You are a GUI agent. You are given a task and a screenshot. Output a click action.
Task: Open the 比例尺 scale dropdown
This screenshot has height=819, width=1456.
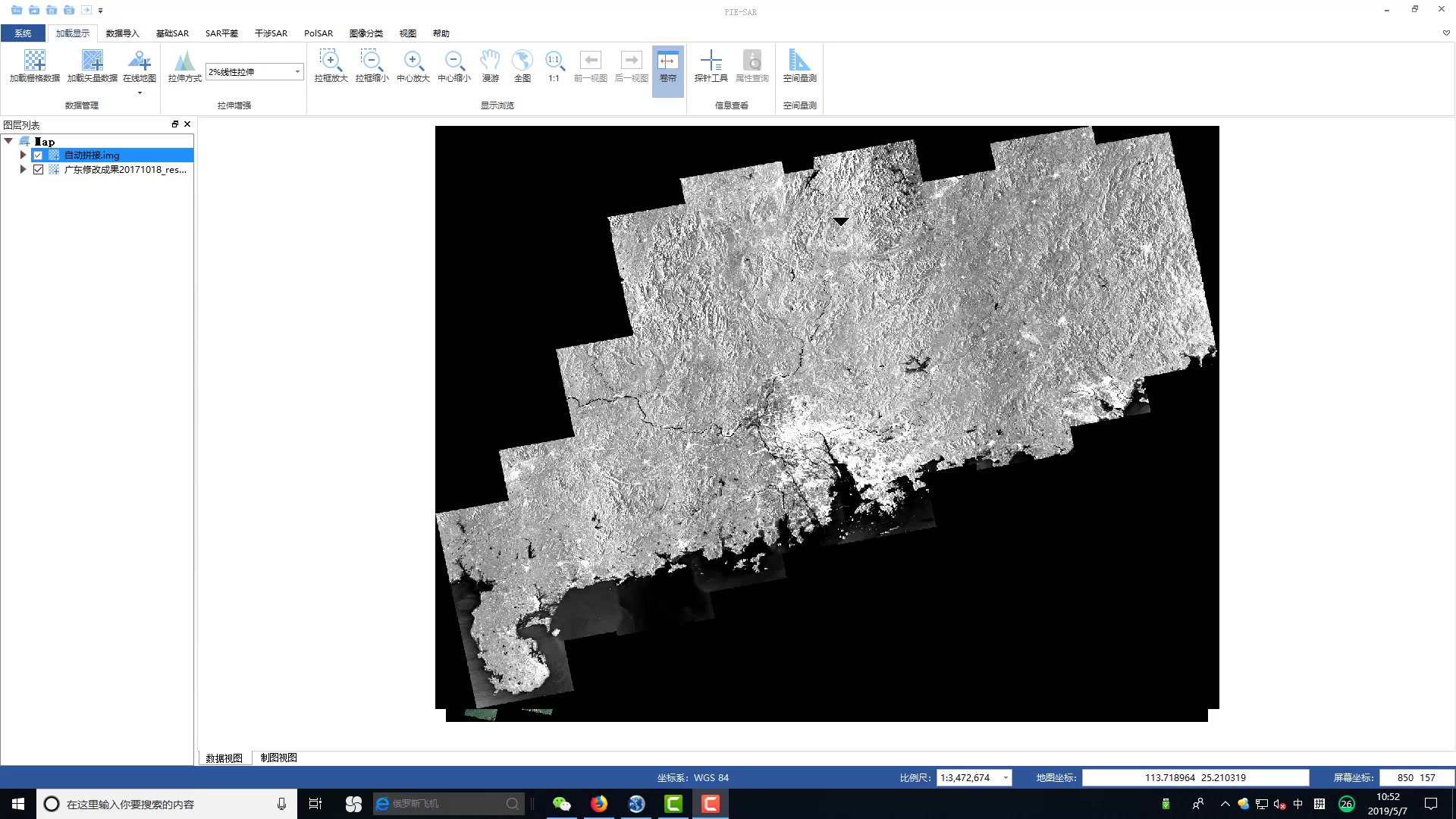click(x=1006, y=778)
